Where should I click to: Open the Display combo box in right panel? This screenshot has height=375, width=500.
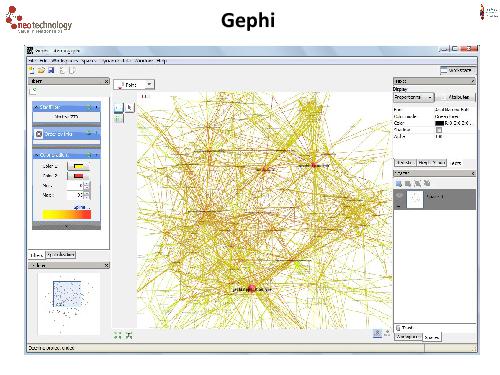click(x=414, y=97)
